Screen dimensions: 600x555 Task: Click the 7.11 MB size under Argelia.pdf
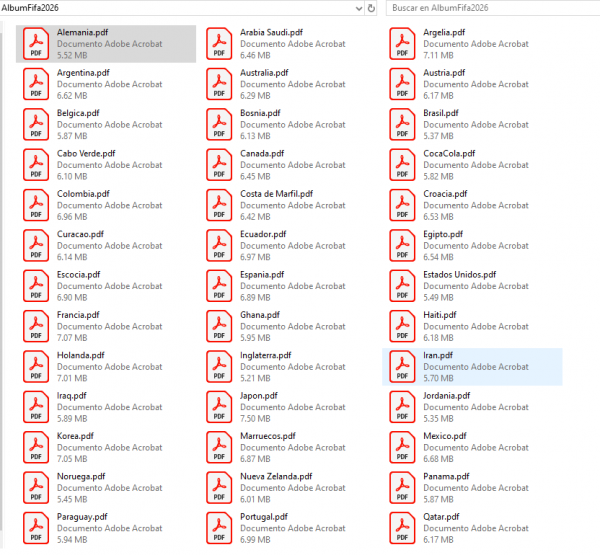click(438, 56)
